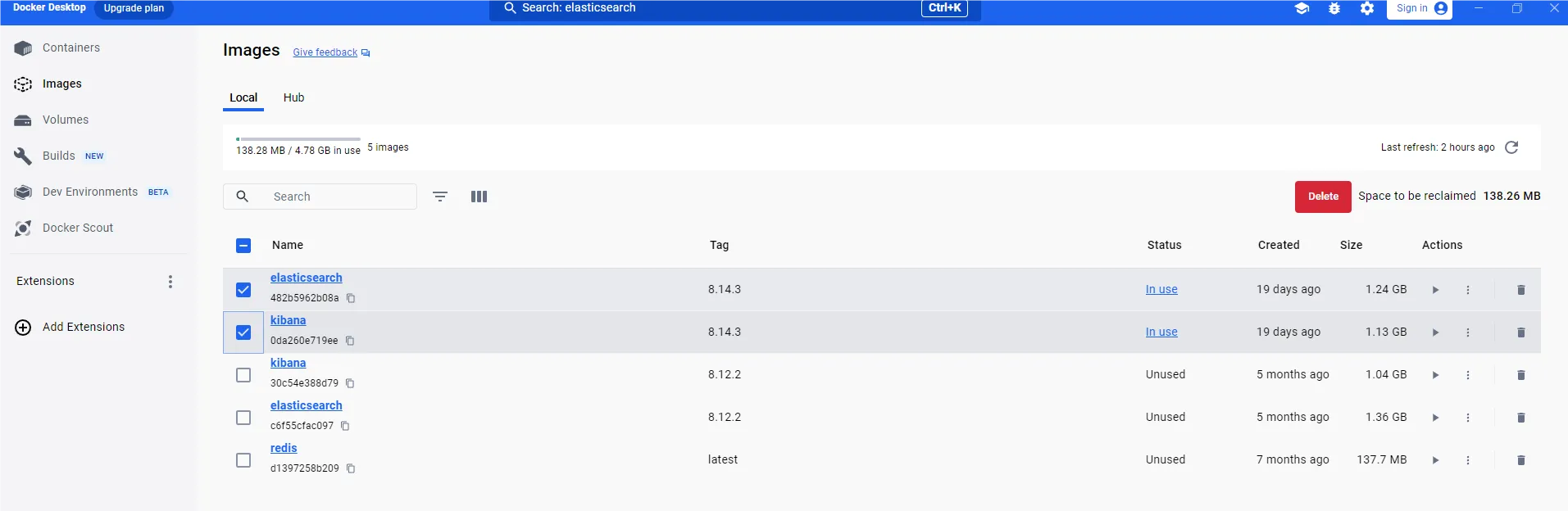
Task: Copy image ID 0da260e719ee
Action: pyautogui.click(x=350, y=341)
